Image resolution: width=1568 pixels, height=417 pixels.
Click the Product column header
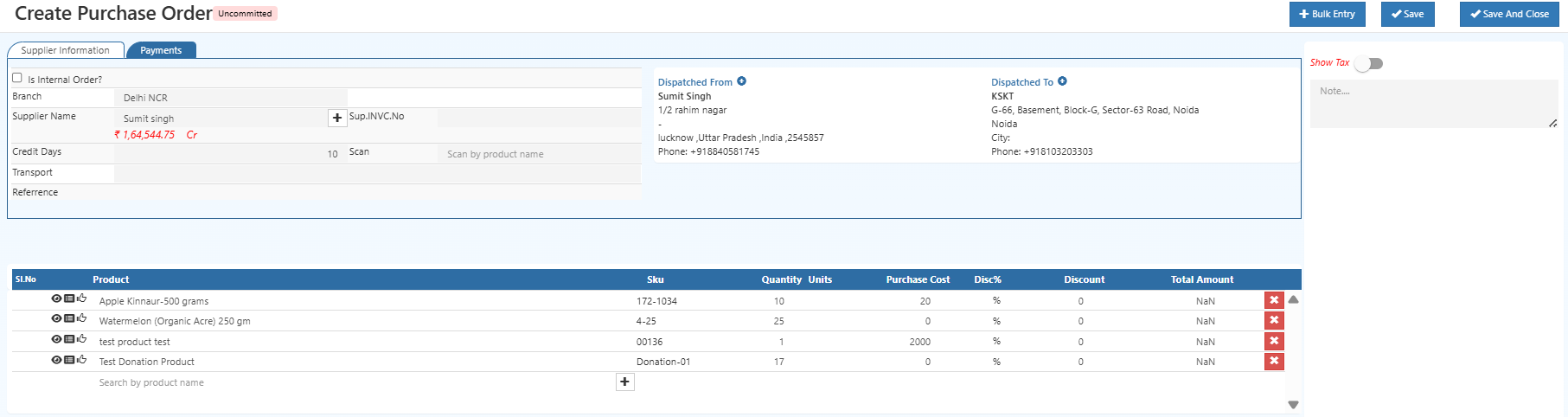(111, 279)
